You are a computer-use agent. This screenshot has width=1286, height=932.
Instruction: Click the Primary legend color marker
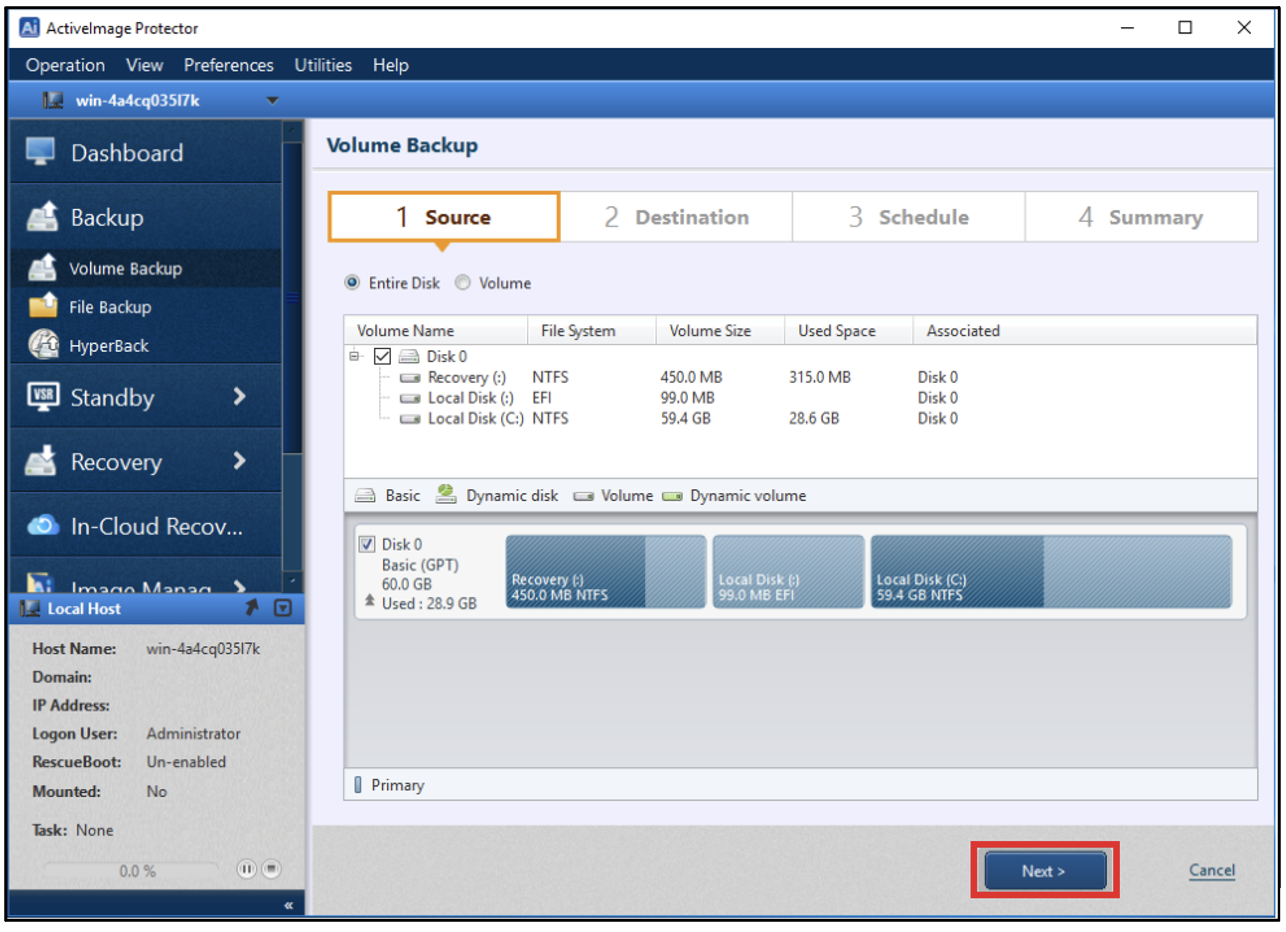tap(359, 785)
